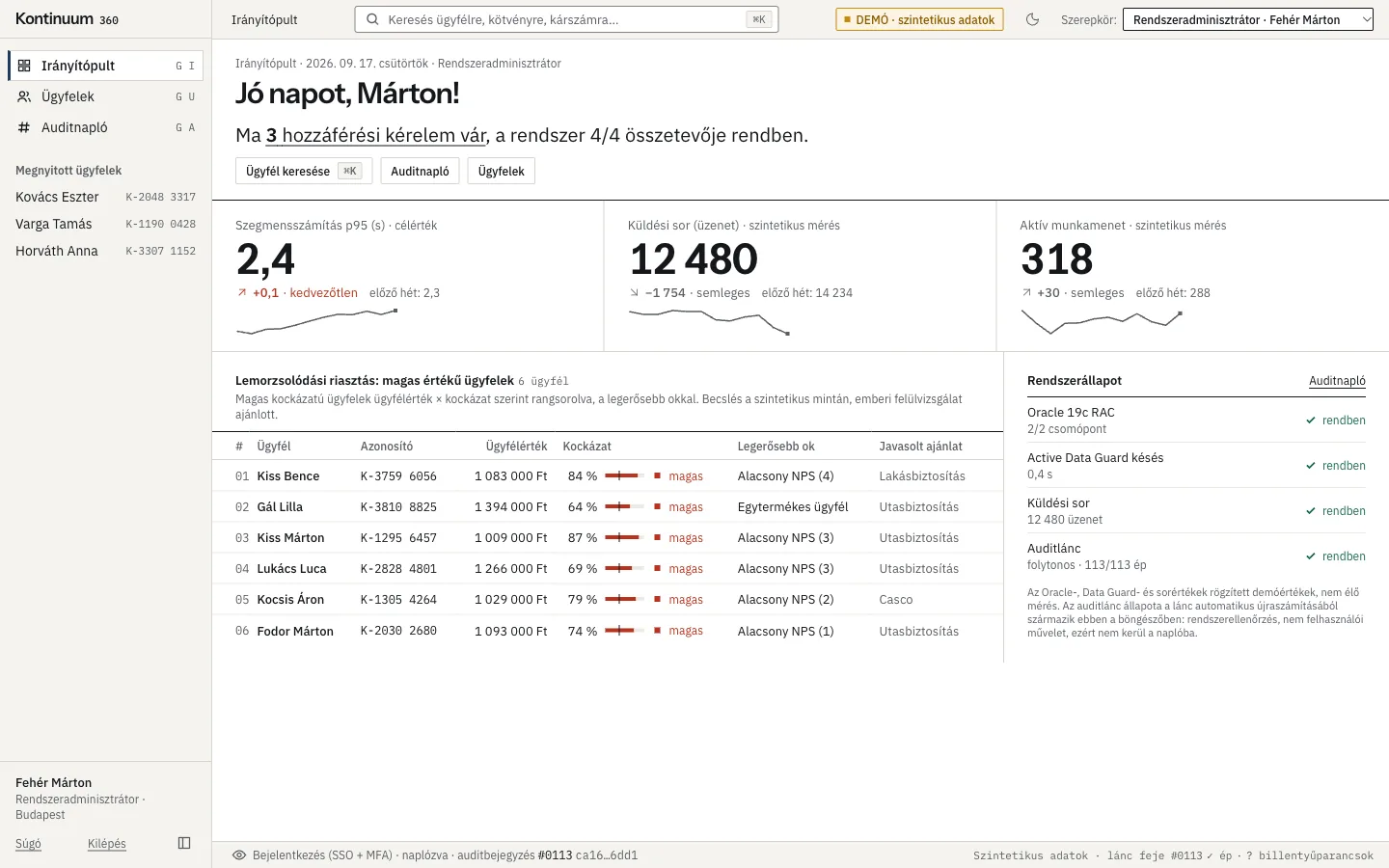Go to Ügyfelek in the sidebar navigation
This screenshot has height=868, width=1389.
(x=106, y=96)
